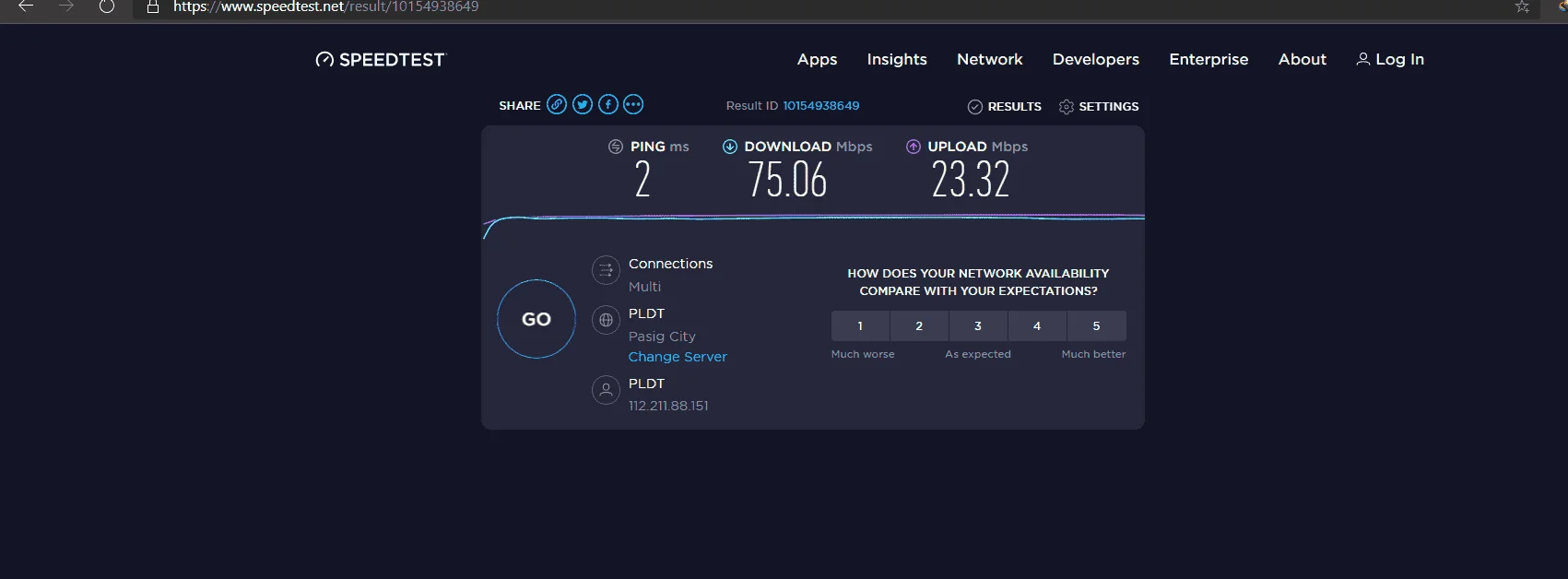Viewport: 1568px width, 579px height.
Task: Click the Speedtest logo
Action: [x=381, y=59]
